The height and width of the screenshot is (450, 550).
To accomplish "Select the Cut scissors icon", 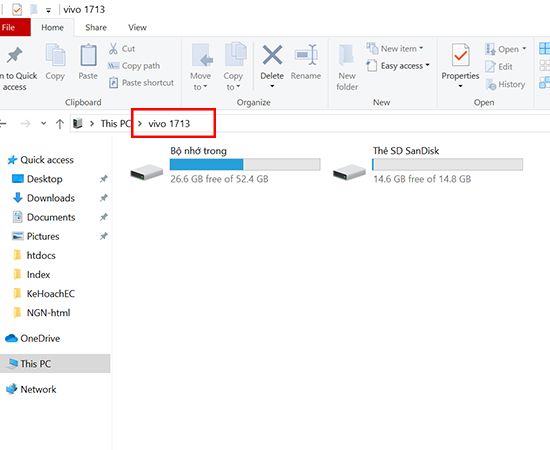I will (x=113, y=49).
